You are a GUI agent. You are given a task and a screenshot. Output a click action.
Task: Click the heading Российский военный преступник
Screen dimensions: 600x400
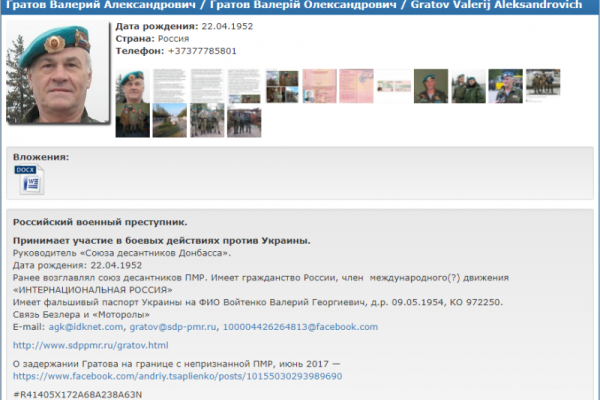click(x=100, y=222)
